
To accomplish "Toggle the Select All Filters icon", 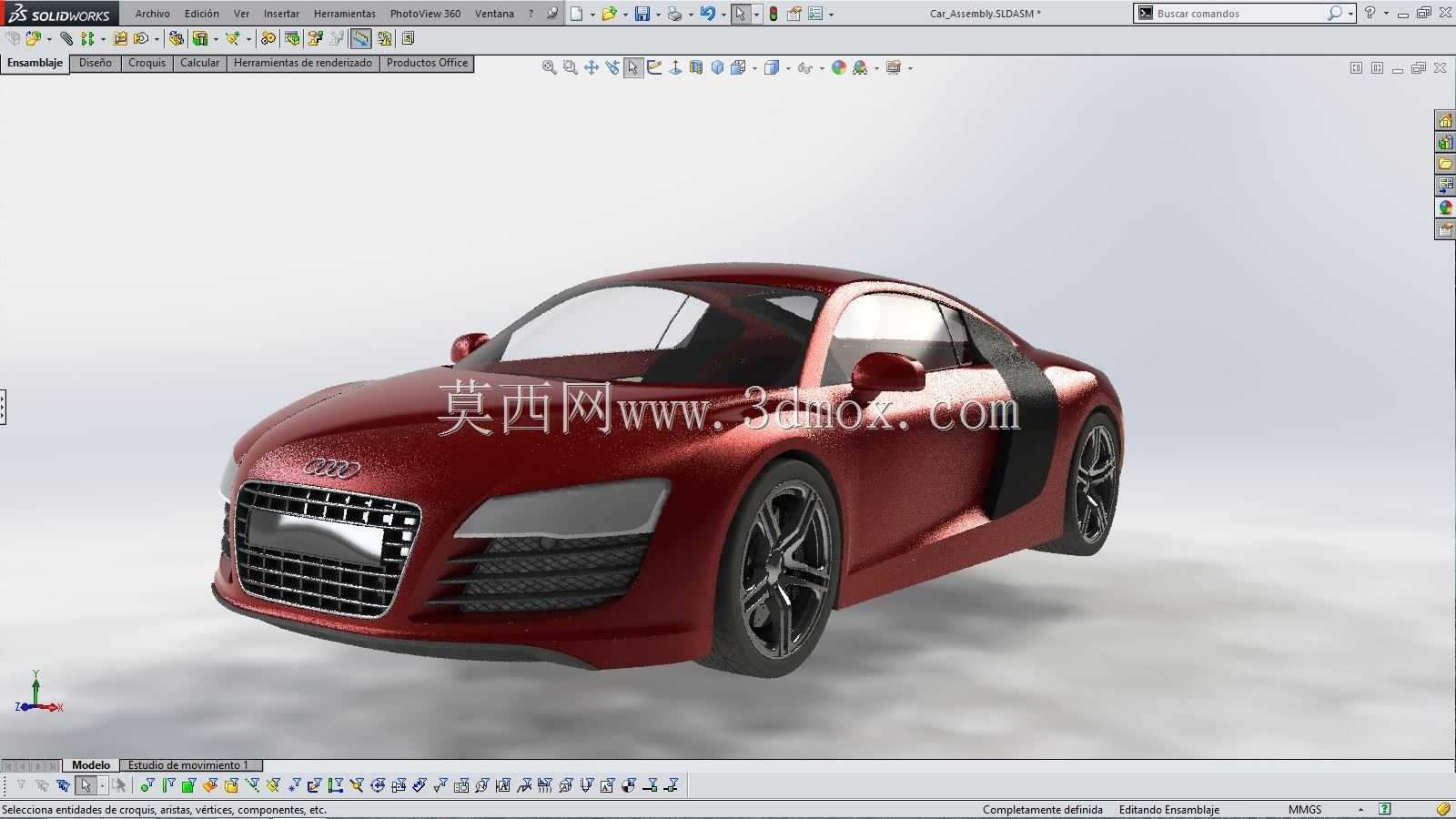I will tap(63, 785).
